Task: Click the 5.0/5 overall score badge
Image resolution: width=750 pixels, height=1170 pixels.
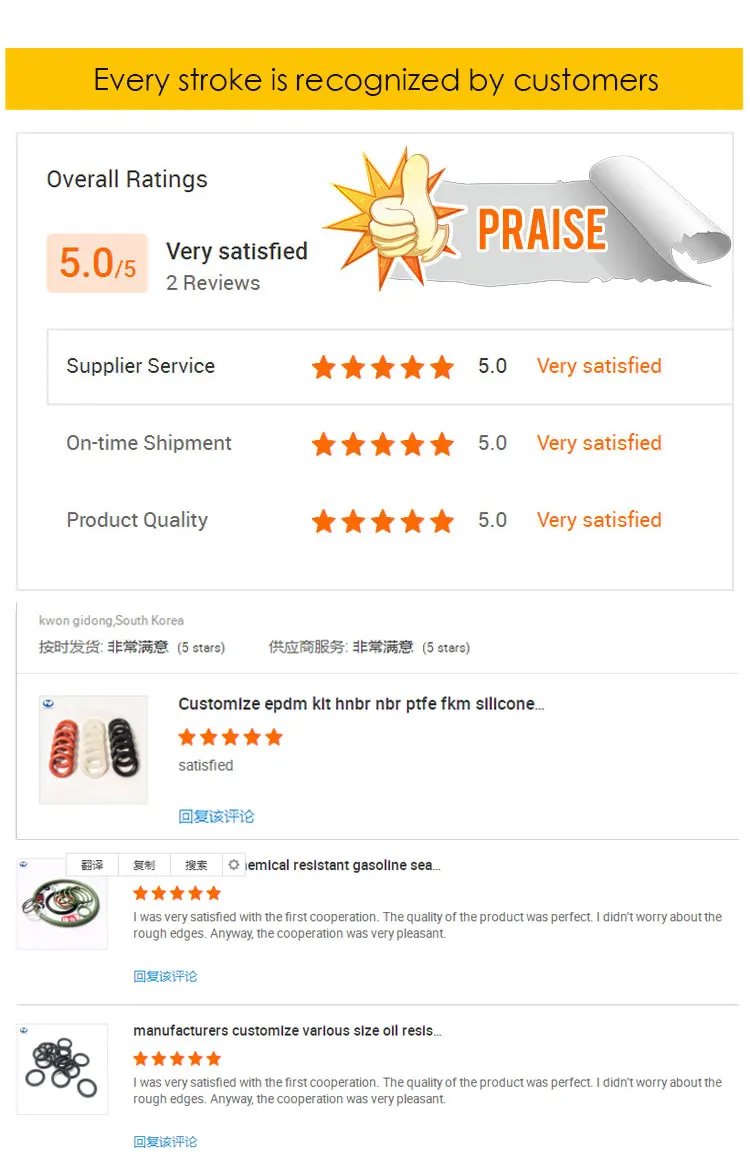Action: tap(97, 263)
